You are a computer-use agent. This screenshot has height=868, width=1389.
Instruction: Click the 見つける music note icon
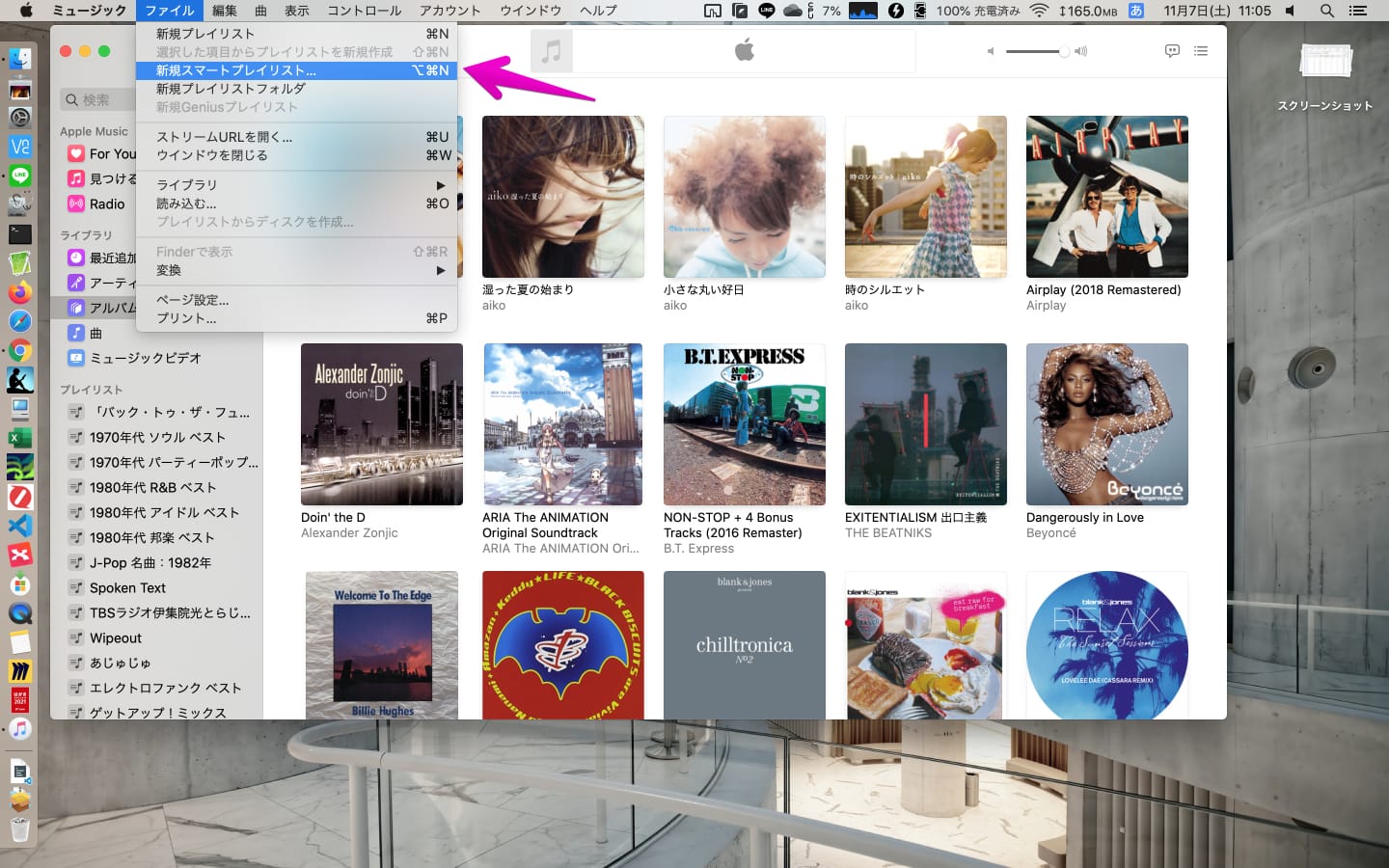76,178
